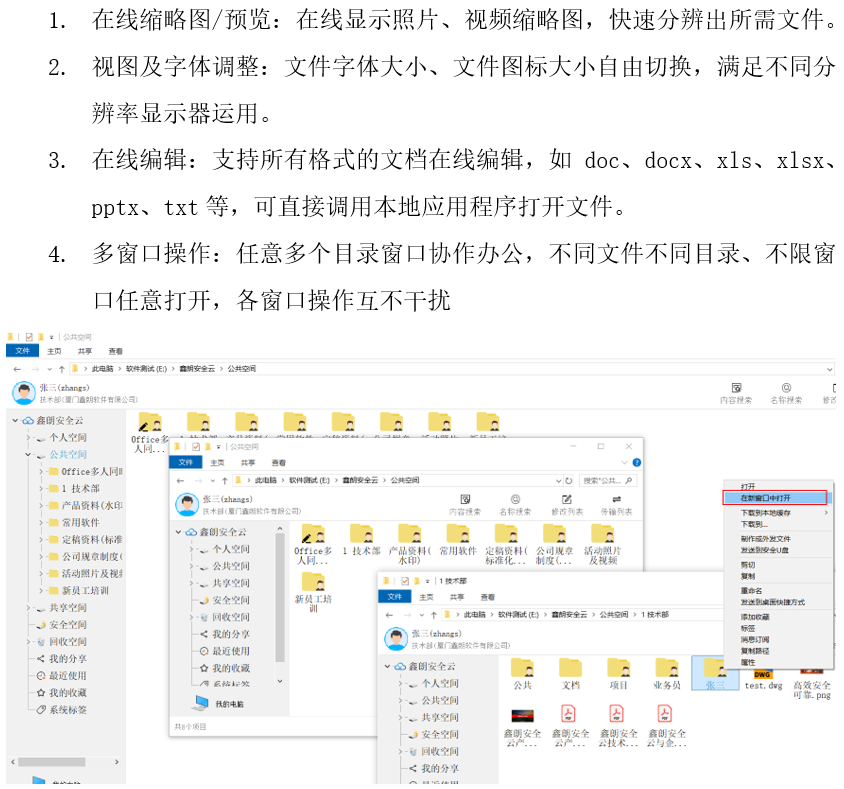
Task: Select 我的收藏 in the leftmost tree
Action: tap(67, 692)
